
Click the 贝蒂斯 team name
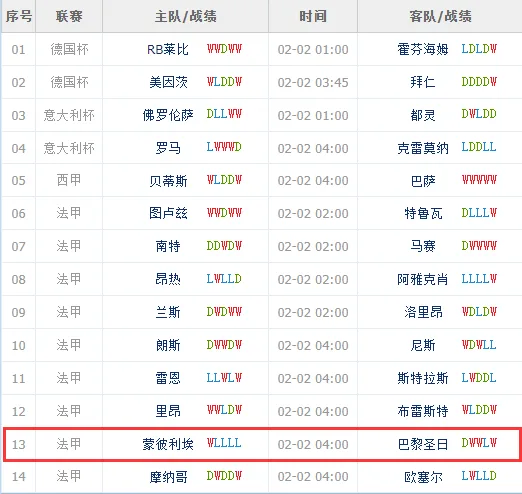point(168,181)
